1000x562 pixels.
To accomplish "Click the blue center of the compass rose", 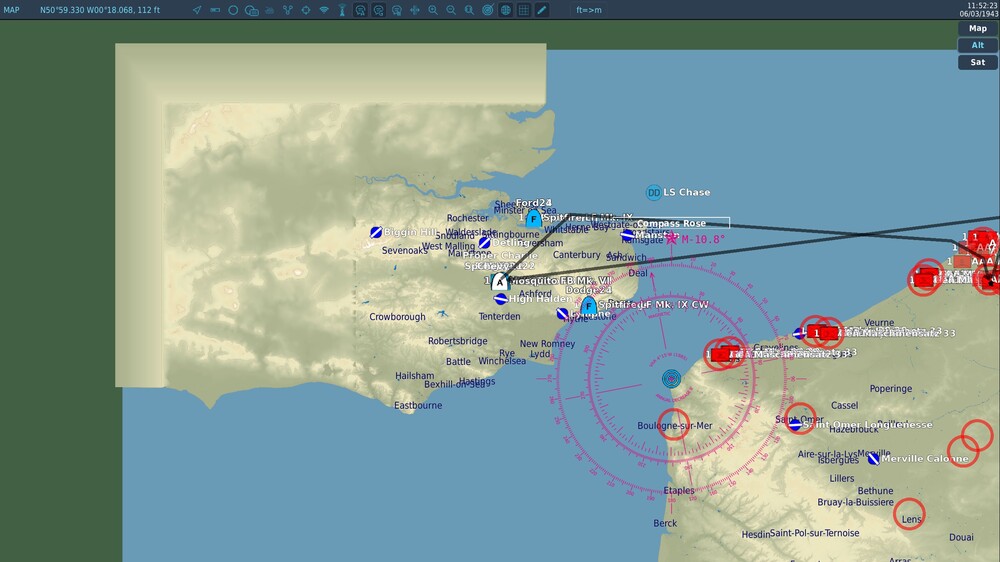I will click(x=671, y=379).
